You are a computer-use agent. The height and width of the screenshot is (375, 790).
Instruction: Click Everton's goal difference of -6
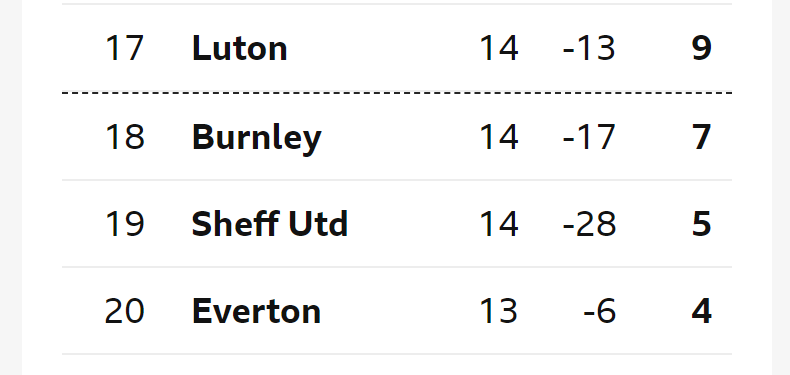[x=600, y=311]
